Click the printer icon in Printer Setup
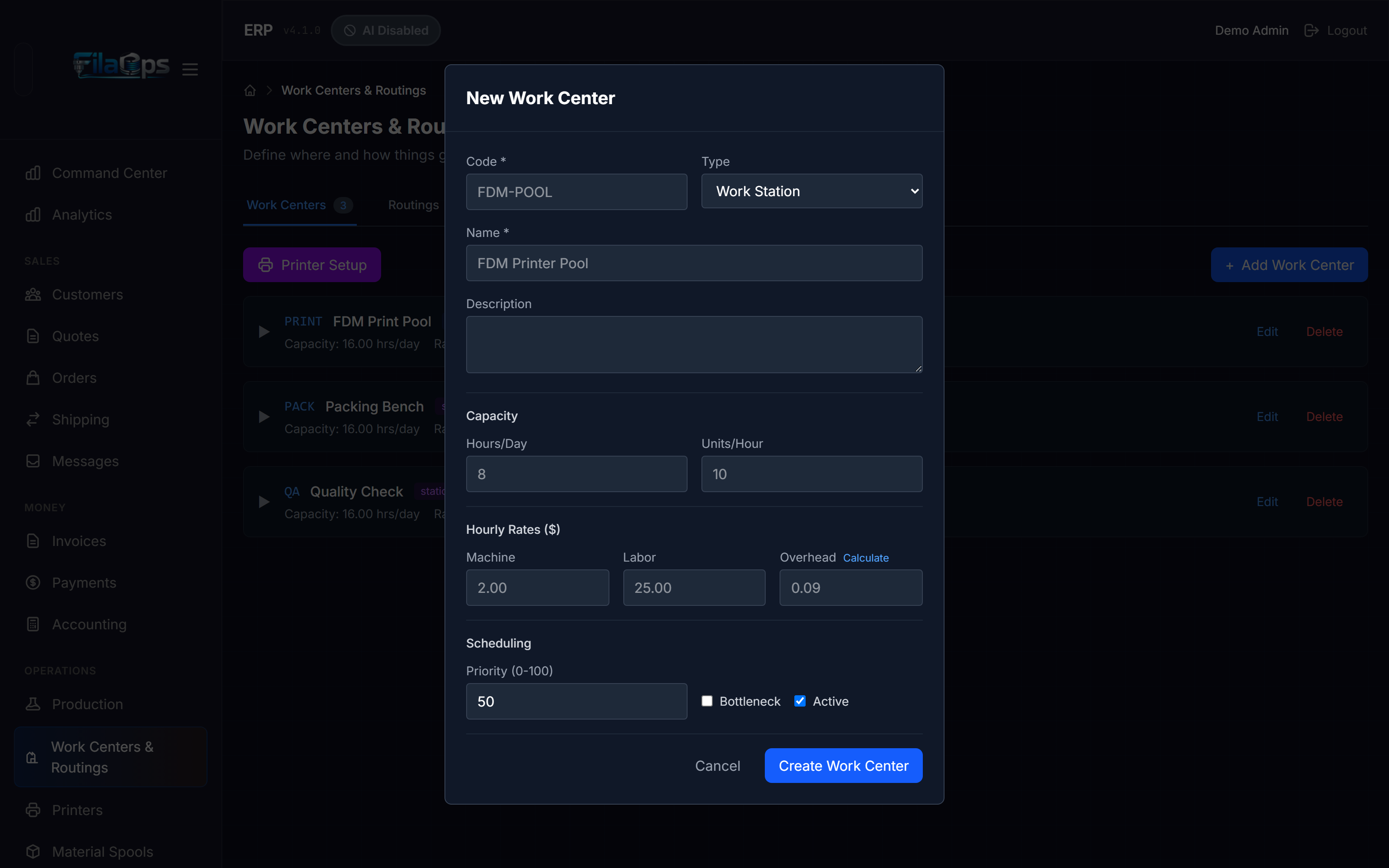Screen dimensions: 1389x868 (265, 265)
